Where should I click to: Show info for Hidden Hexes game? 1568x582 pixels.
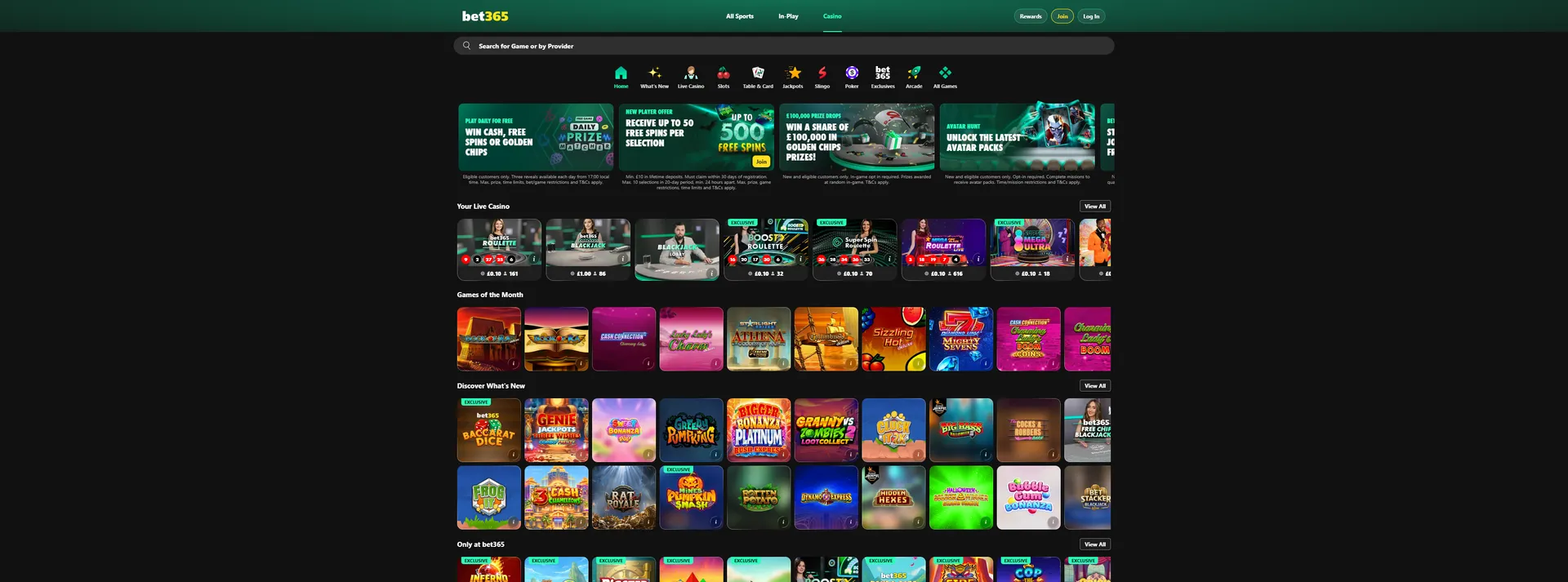(918, 522)
